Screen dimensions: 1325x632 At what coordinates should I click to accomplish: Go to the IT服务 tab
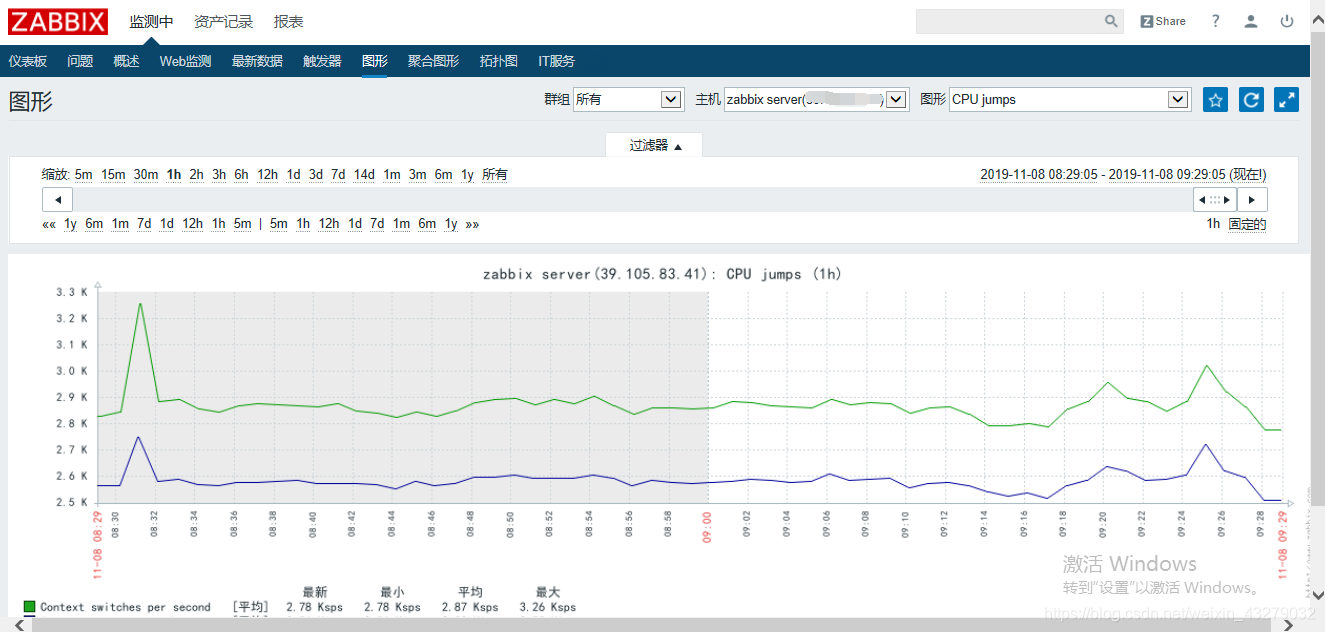coord(556,61)
